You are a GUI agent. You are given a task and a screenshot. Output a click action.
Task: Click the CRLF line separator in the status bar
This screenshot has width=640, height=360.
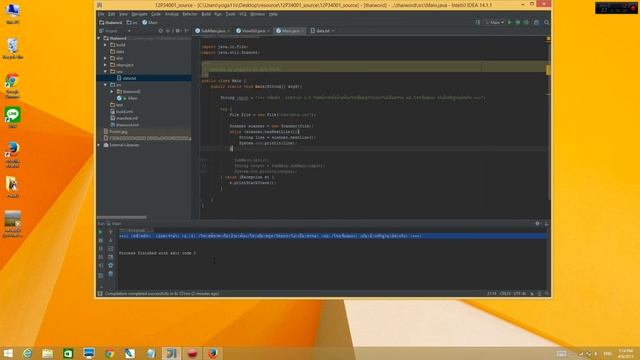[505, 293]
